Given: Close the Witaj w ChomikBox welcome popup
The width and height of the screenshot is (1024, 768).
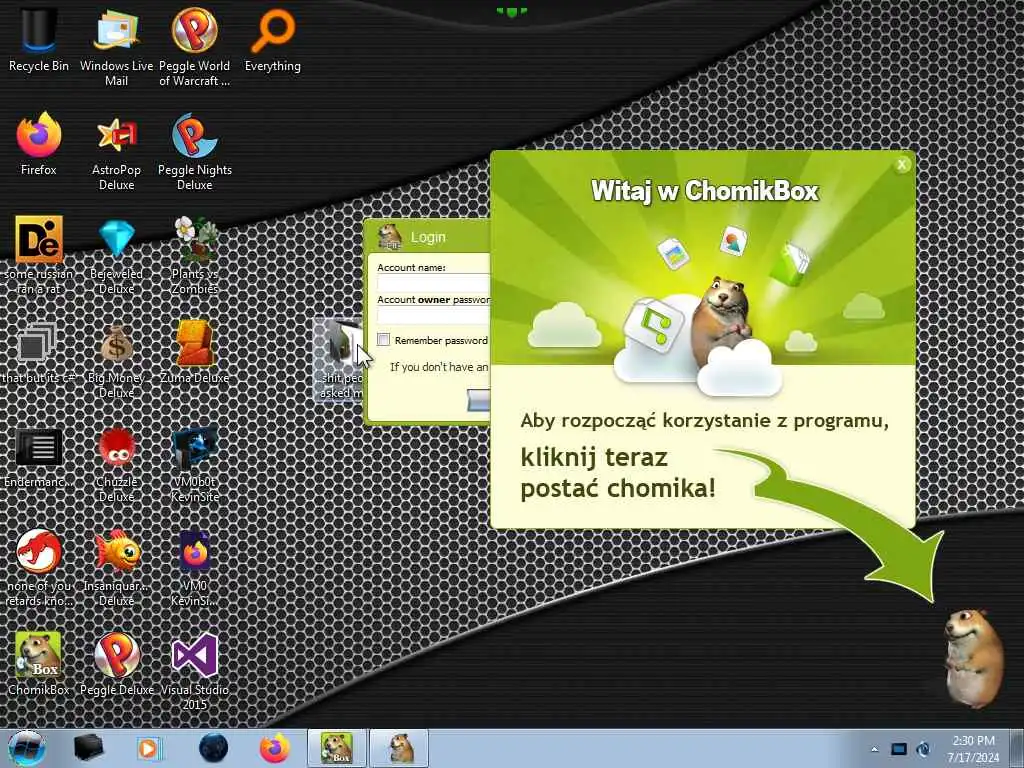Looking at the screenshot, I should coord(902,165).
